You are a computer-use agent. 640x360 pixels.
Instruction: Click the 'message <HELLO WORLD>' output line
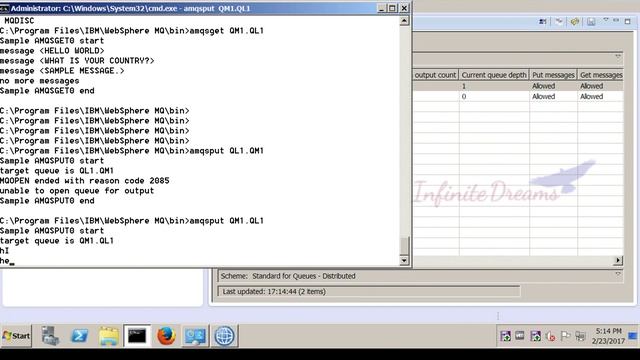pyautogui.click(x=52, y=51)
